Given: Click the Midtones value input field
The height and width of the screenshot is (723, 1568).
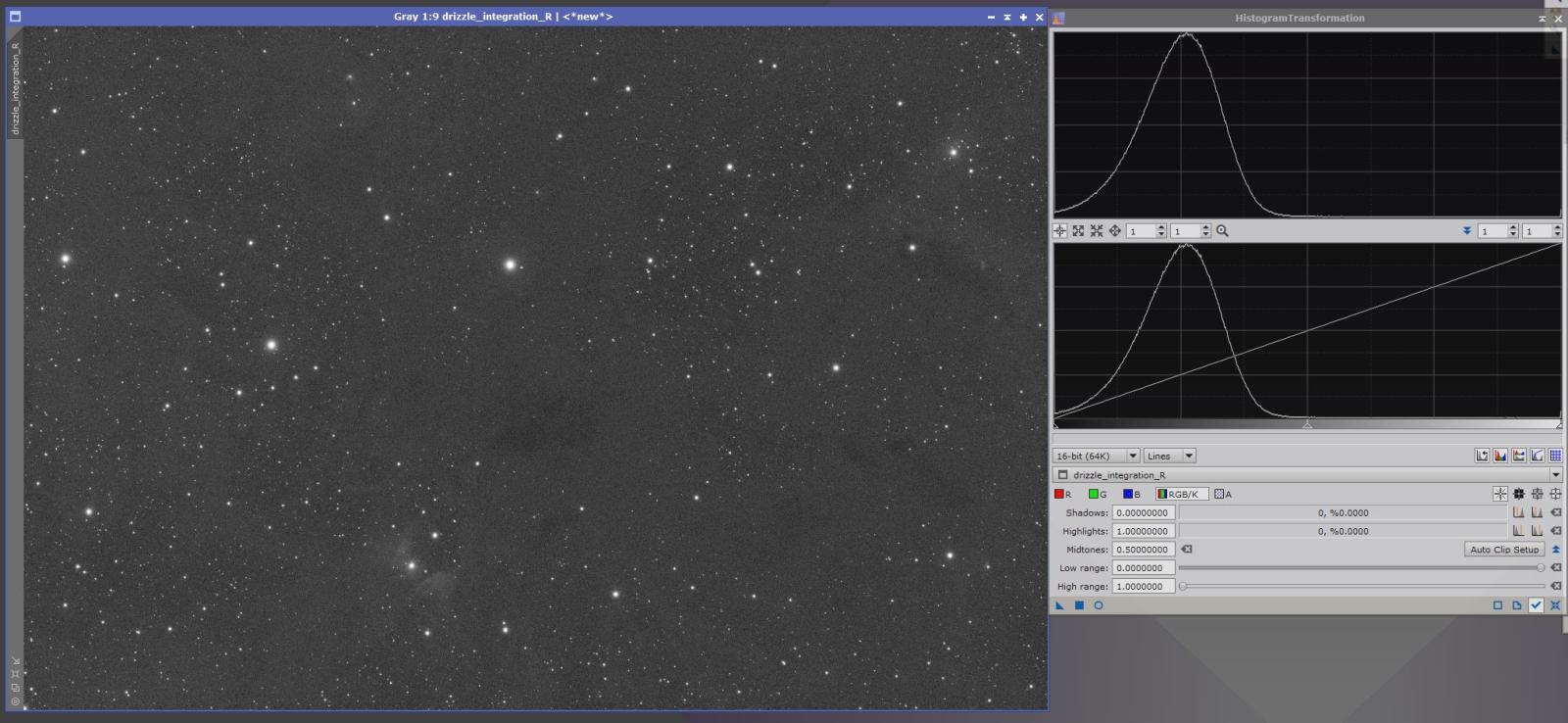Looking at the screenshot, I should [1144, 550].
